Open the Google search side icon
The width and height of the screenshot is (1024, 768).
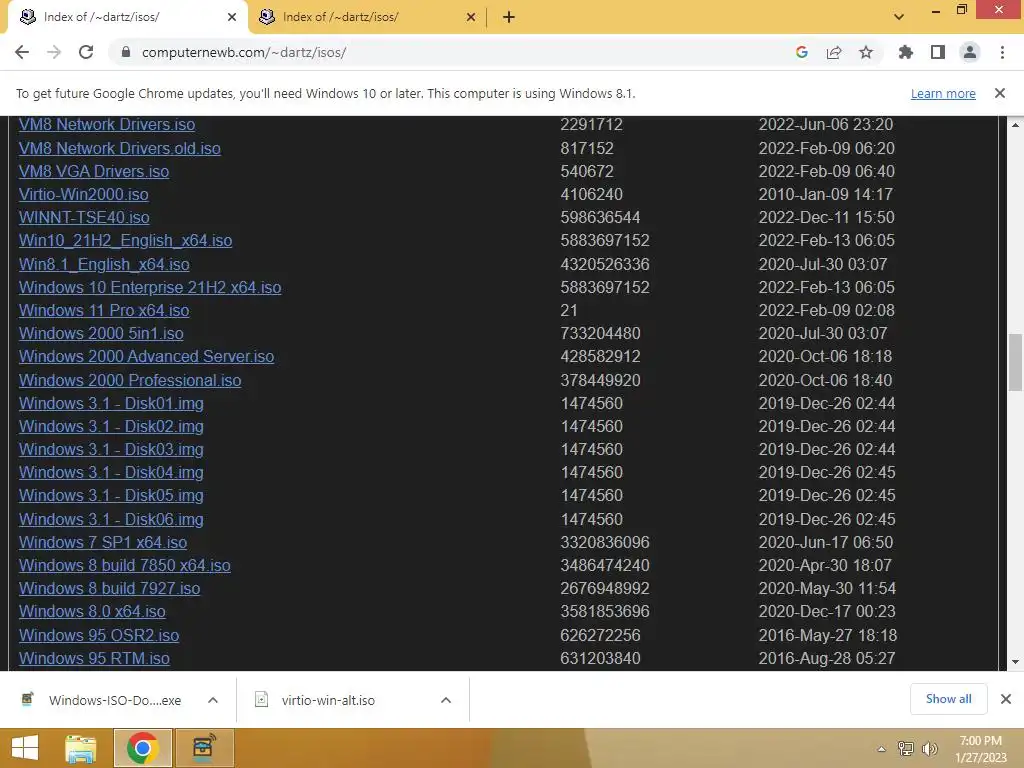[x=802, y=52]
